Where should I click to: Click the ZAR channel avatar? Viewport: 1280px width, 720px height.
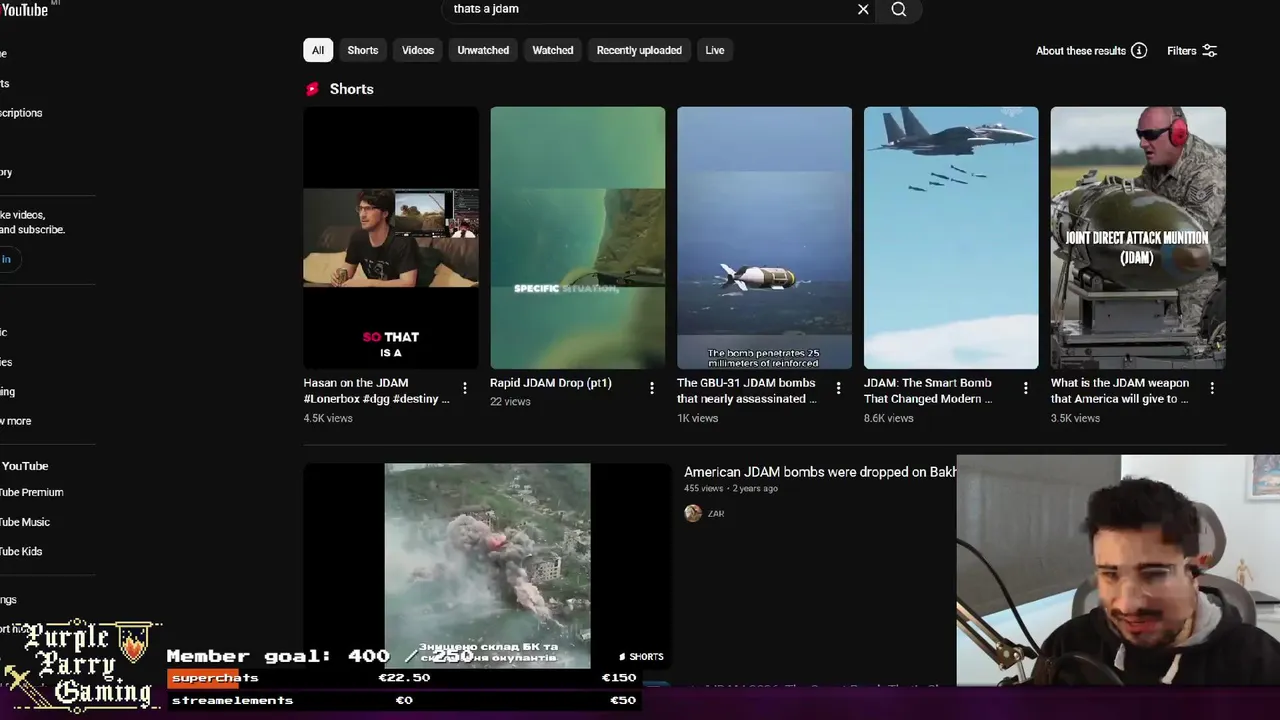tap(693, 513)
